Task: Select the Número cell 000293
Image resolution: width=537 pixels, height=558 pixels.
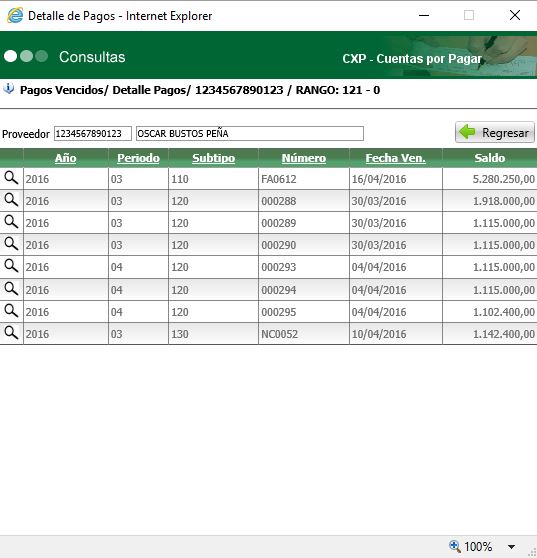Action: [279, 267]
